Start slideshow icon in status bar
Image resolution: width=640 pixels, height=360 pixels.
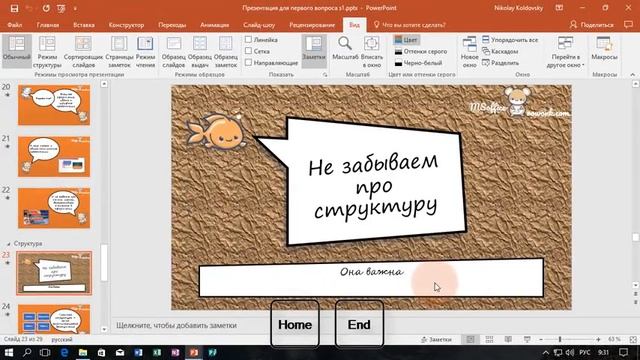click(527, 339)
